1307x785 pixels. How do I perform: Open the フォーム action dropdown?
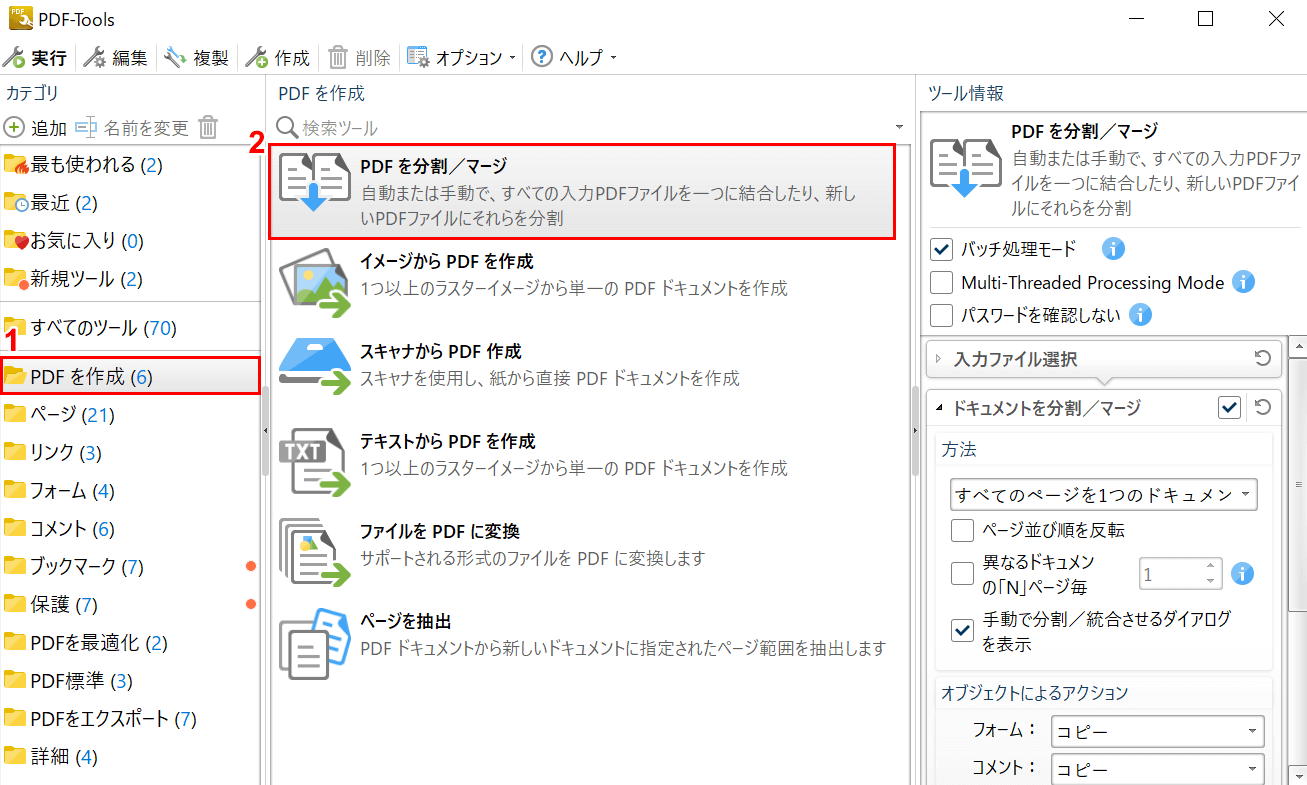click(x=1157, y=731)
